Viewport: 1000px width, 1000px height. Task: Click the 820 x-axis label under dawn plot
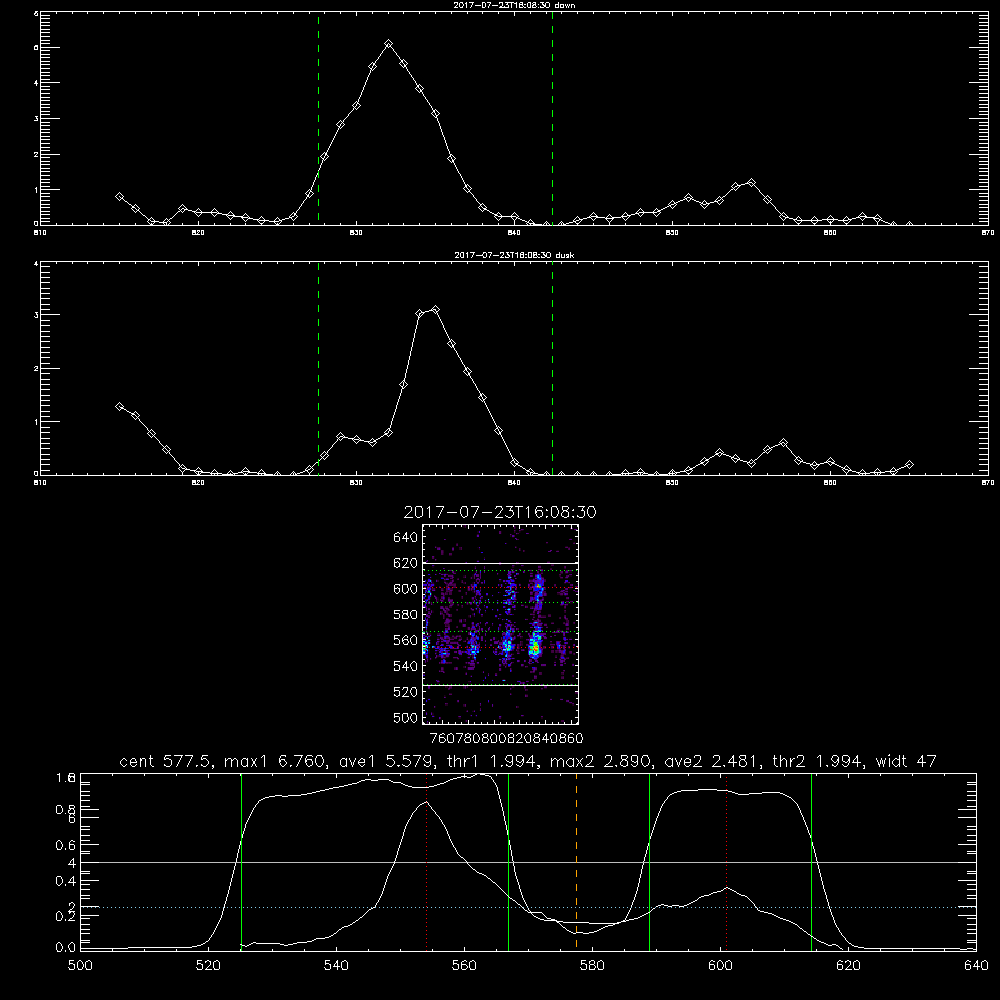click(x=198, y=233)
